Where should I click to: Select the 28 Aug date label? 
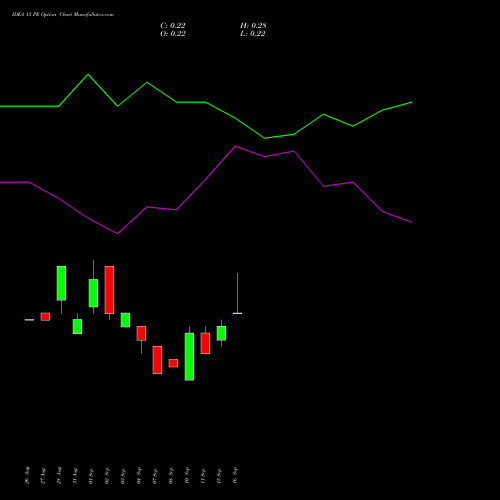(59, 475)
